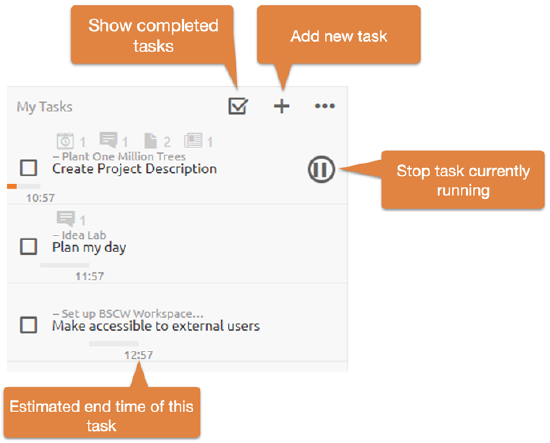Open news icon showing count 1
Image resolution: width=550 pixels, height=443 pixels.
click(x=193, y=141)
